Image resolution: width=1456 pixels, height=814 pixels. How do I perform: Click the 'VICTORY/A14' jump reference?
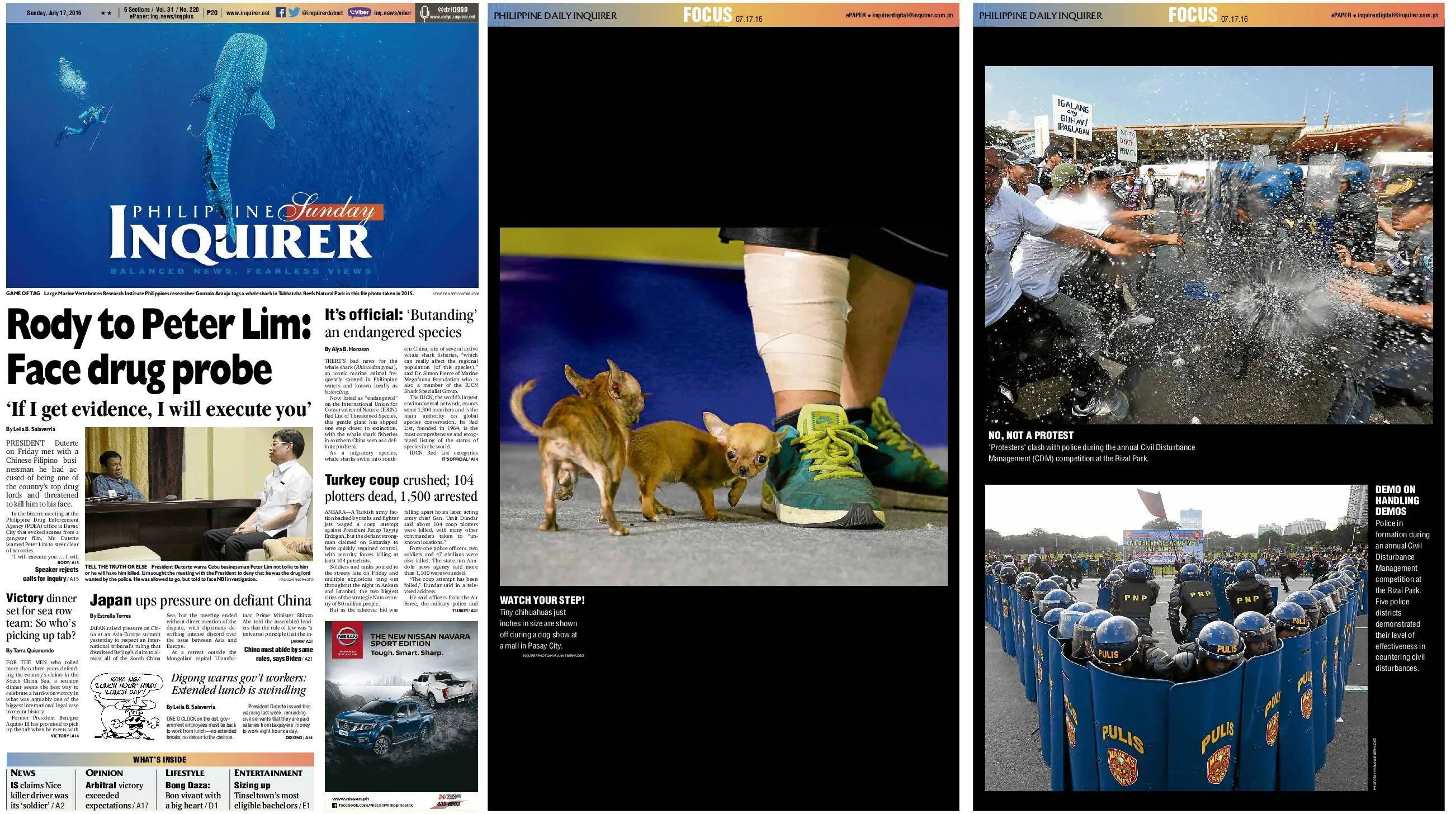(x=65, y=736)
